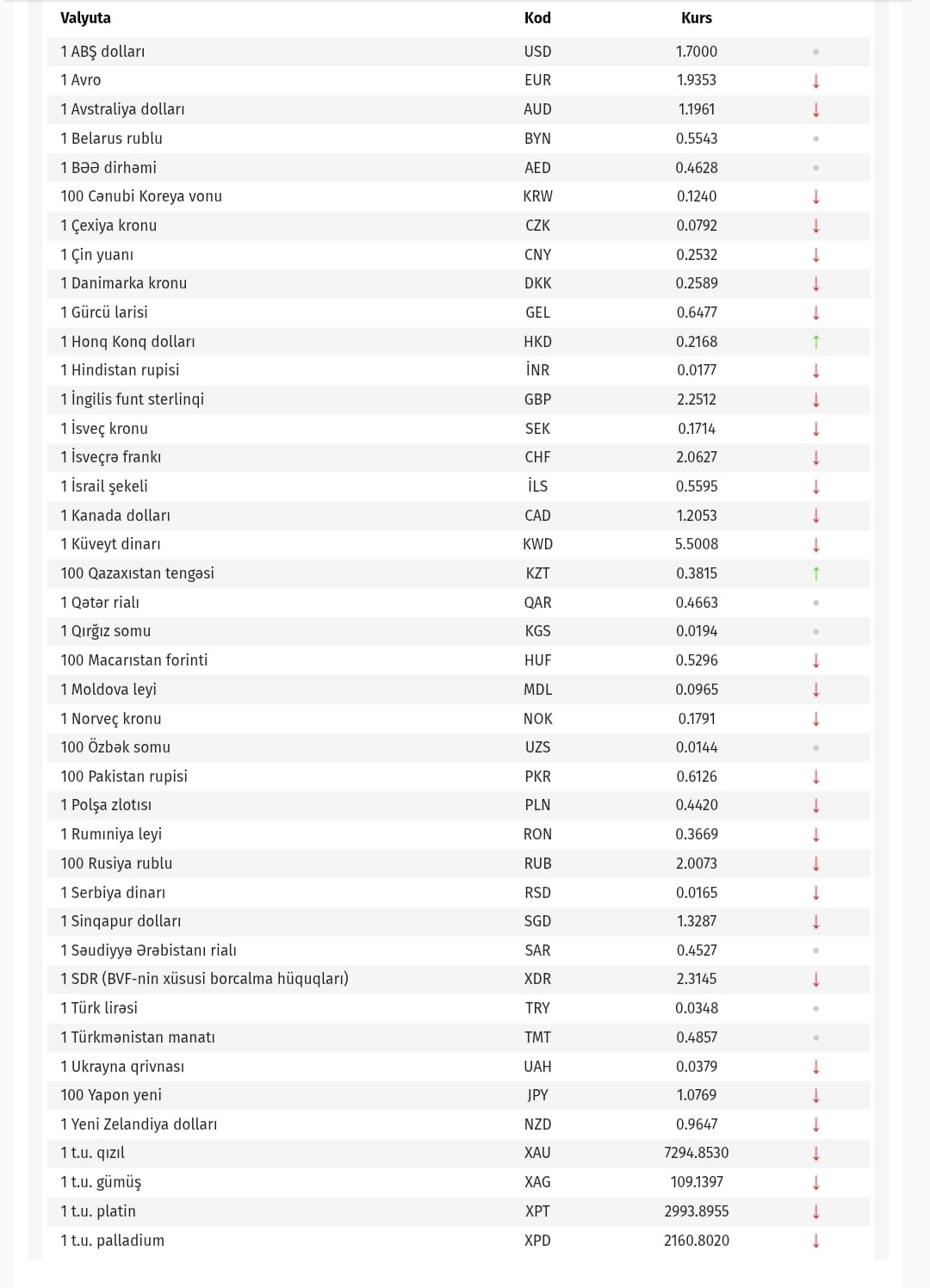
Task: Click the red down arrow for XPD
Action: click(816, 1241)
